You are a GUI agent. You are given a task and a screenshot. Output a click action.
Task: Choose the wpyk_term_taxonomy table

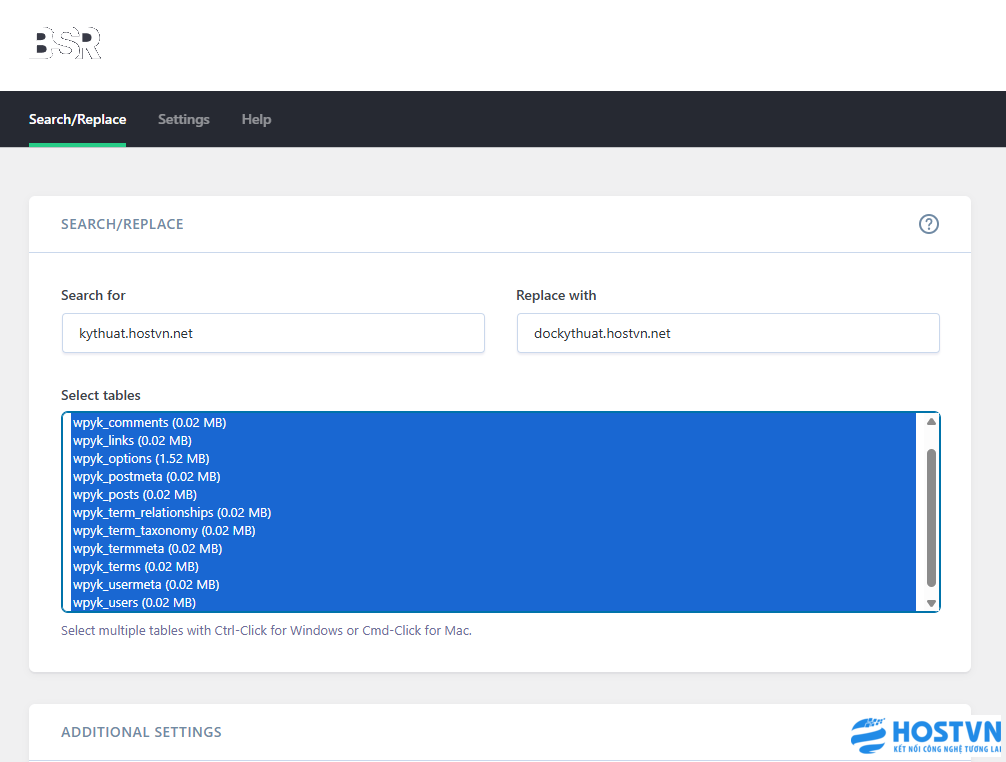[x=164, y=531]
